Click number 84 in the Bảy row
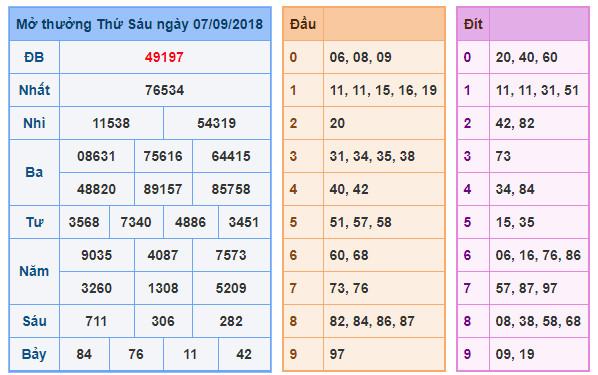The height and width of the screenshot is (375, 598). [84, 354]
